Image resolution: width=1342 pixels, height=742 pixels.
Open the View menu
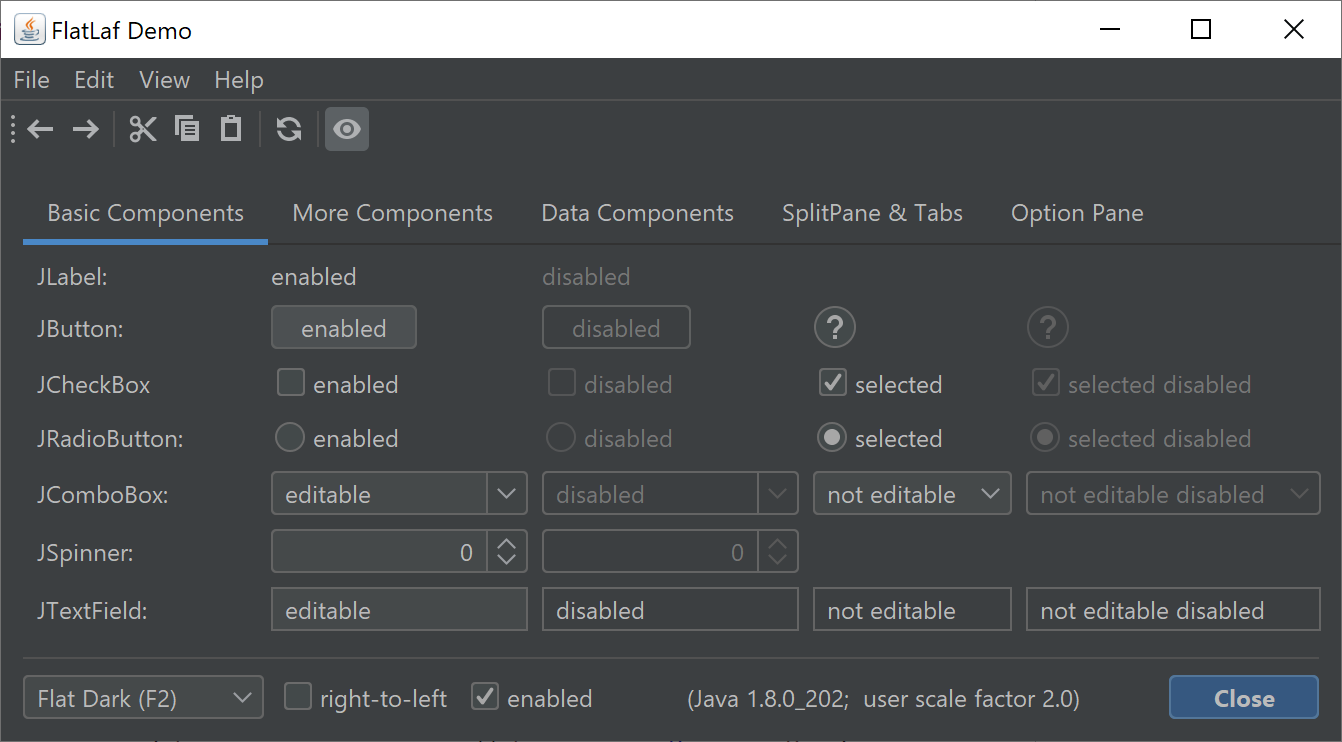coord(164,80)
